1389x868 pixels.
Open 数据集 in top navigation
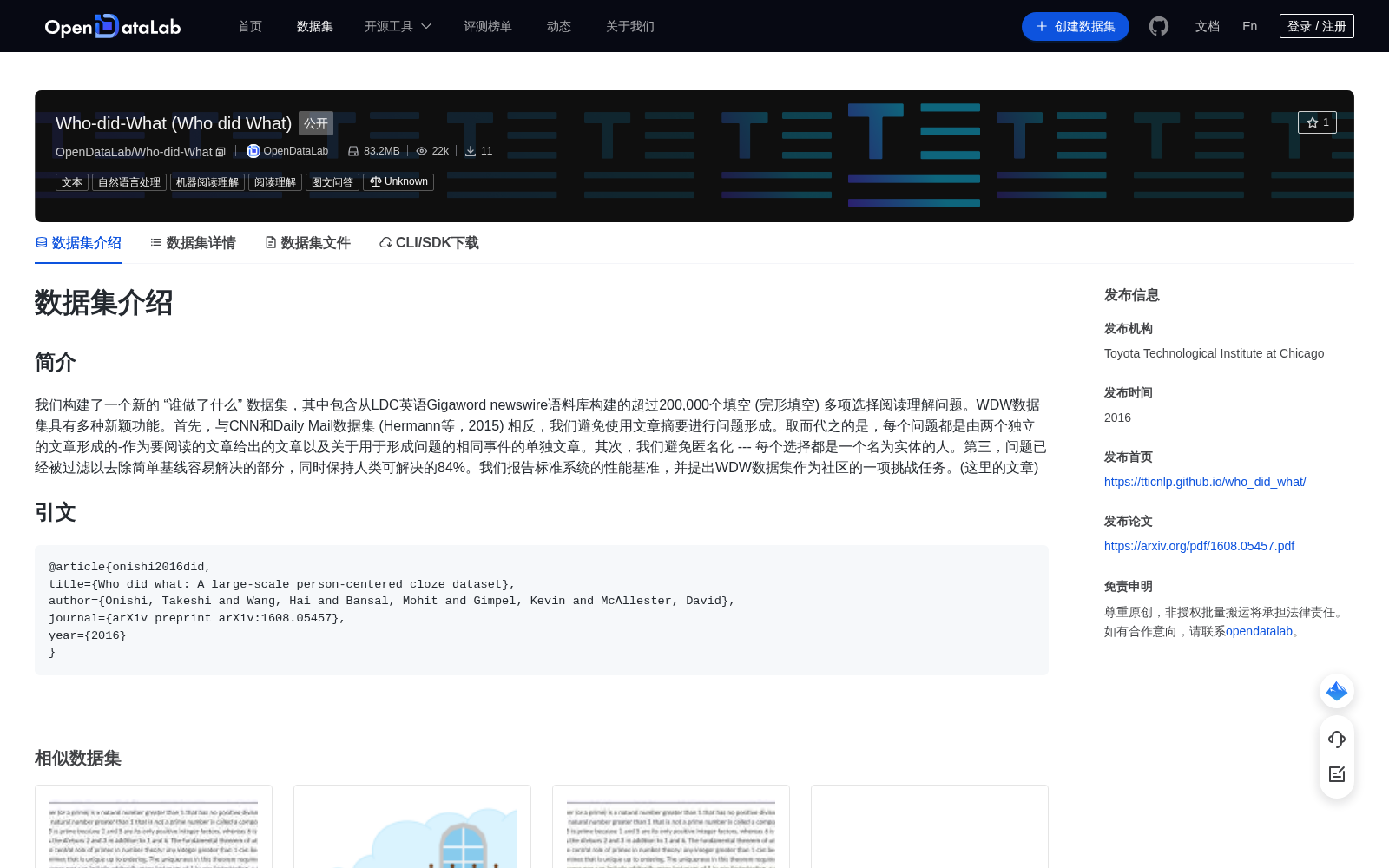point(315,26)
